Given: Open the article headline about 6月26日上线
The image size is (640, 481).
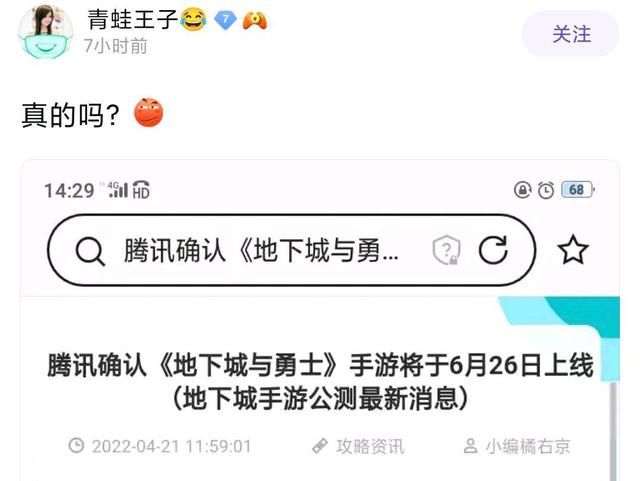Looking at the screenshot, I should pos(320,381).
